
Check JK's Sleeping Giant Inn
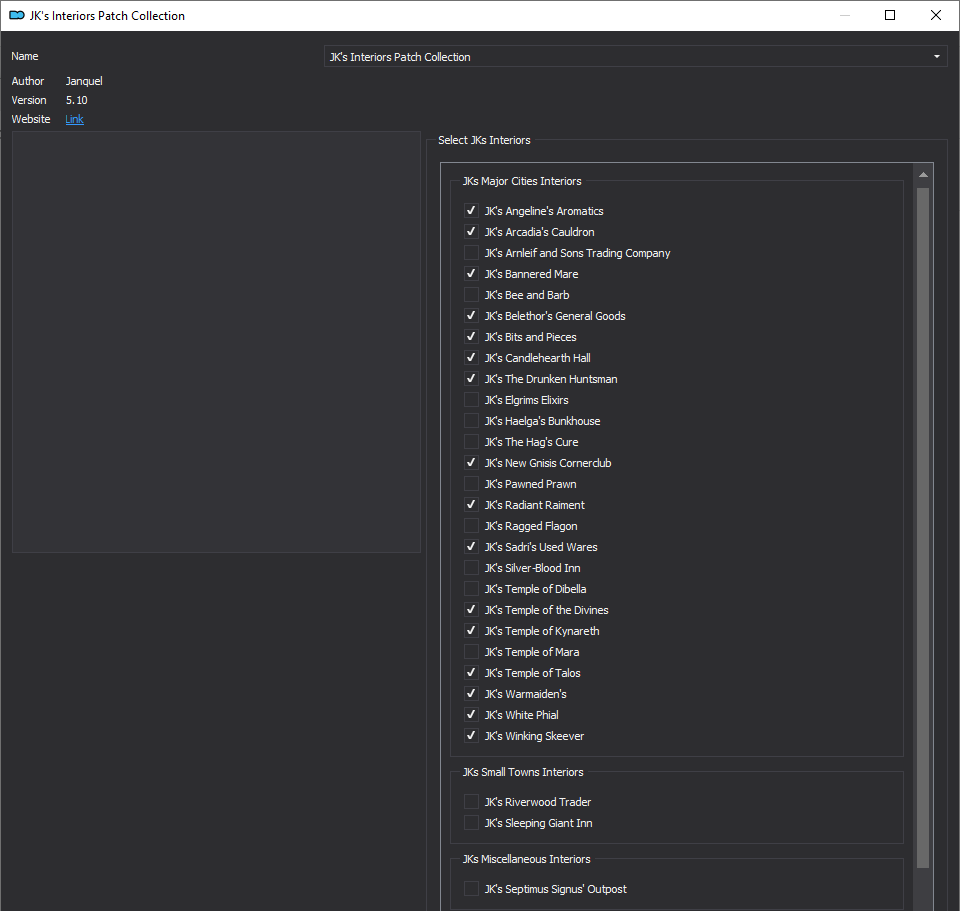471,823
